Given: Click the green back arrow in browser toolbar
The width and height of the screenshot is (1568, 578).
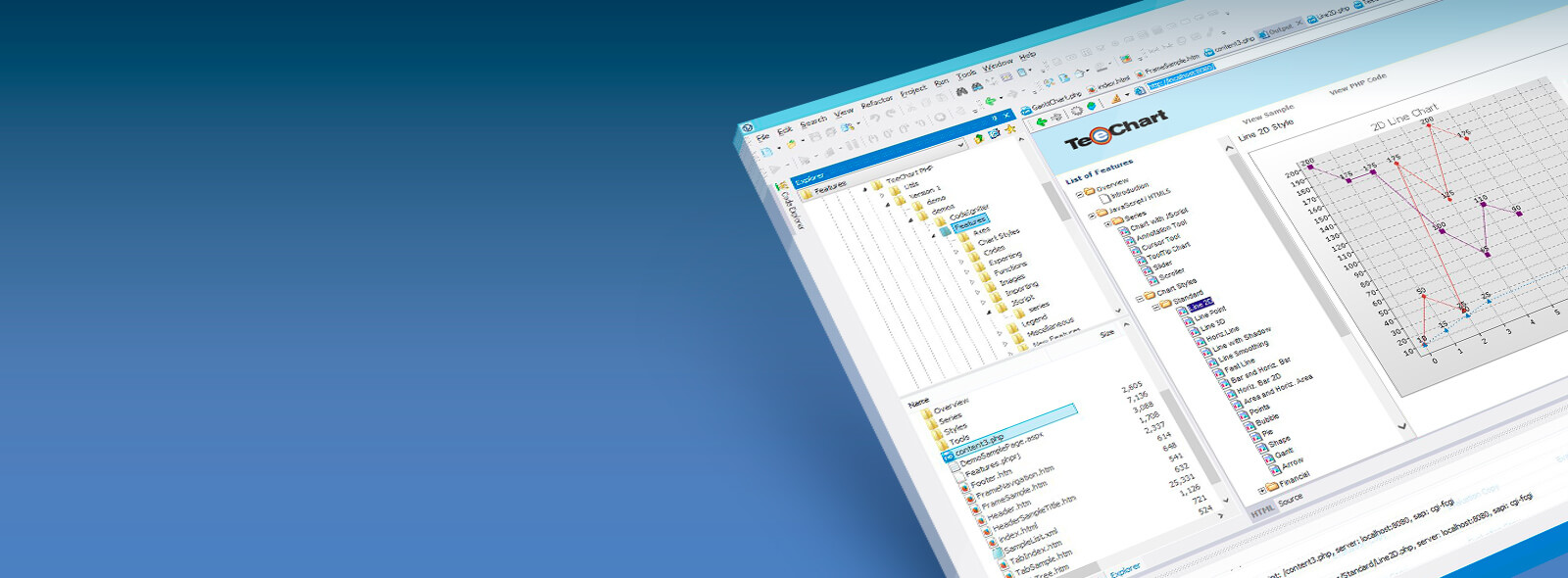Looking at the screenshot, I should [x=1041, y=122].
